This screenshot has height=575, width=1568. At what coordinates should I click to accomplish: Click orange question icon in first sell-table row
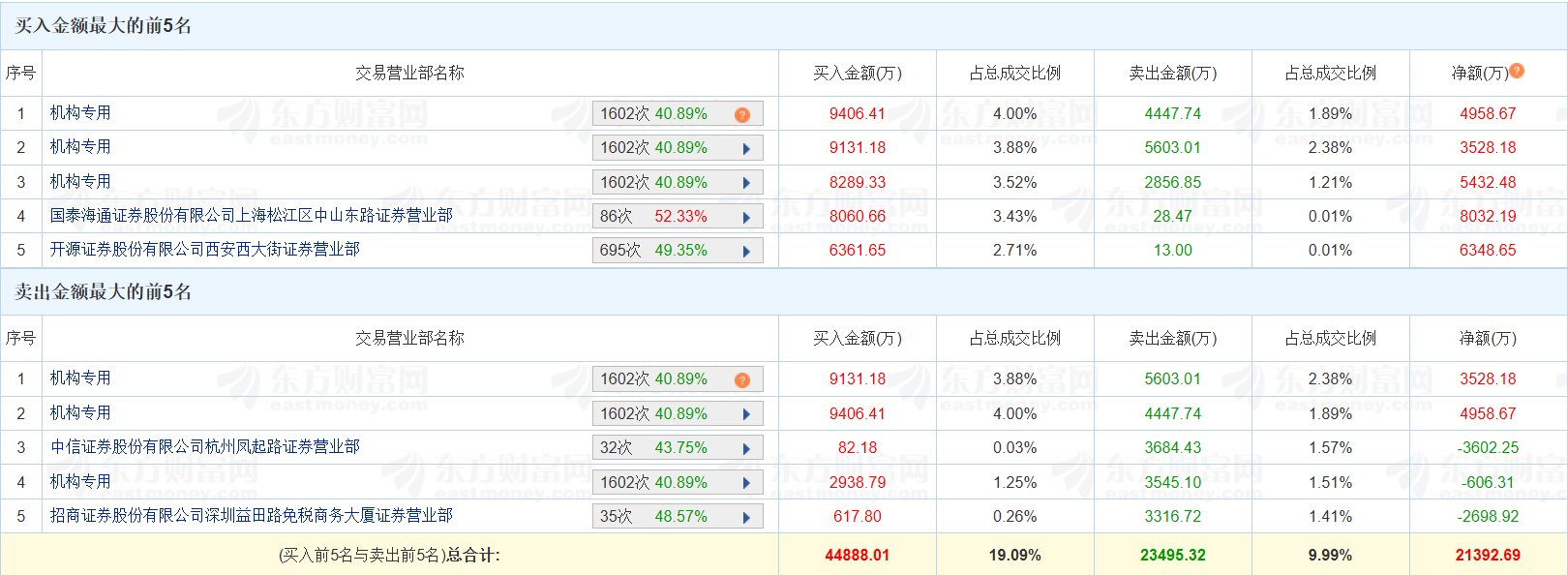tap(742, 379)
